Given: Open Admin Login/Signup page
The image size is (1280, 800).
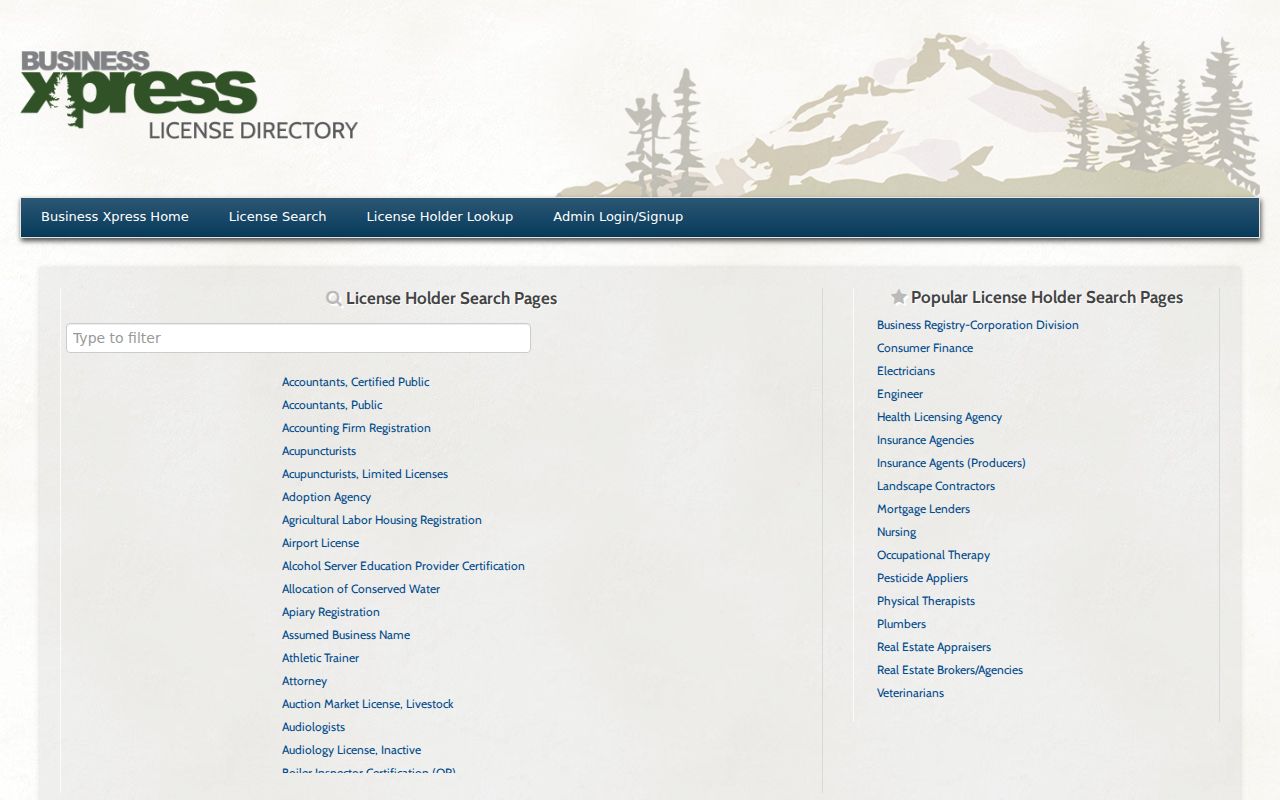Looking at the screenshot, I should point(618,217).
